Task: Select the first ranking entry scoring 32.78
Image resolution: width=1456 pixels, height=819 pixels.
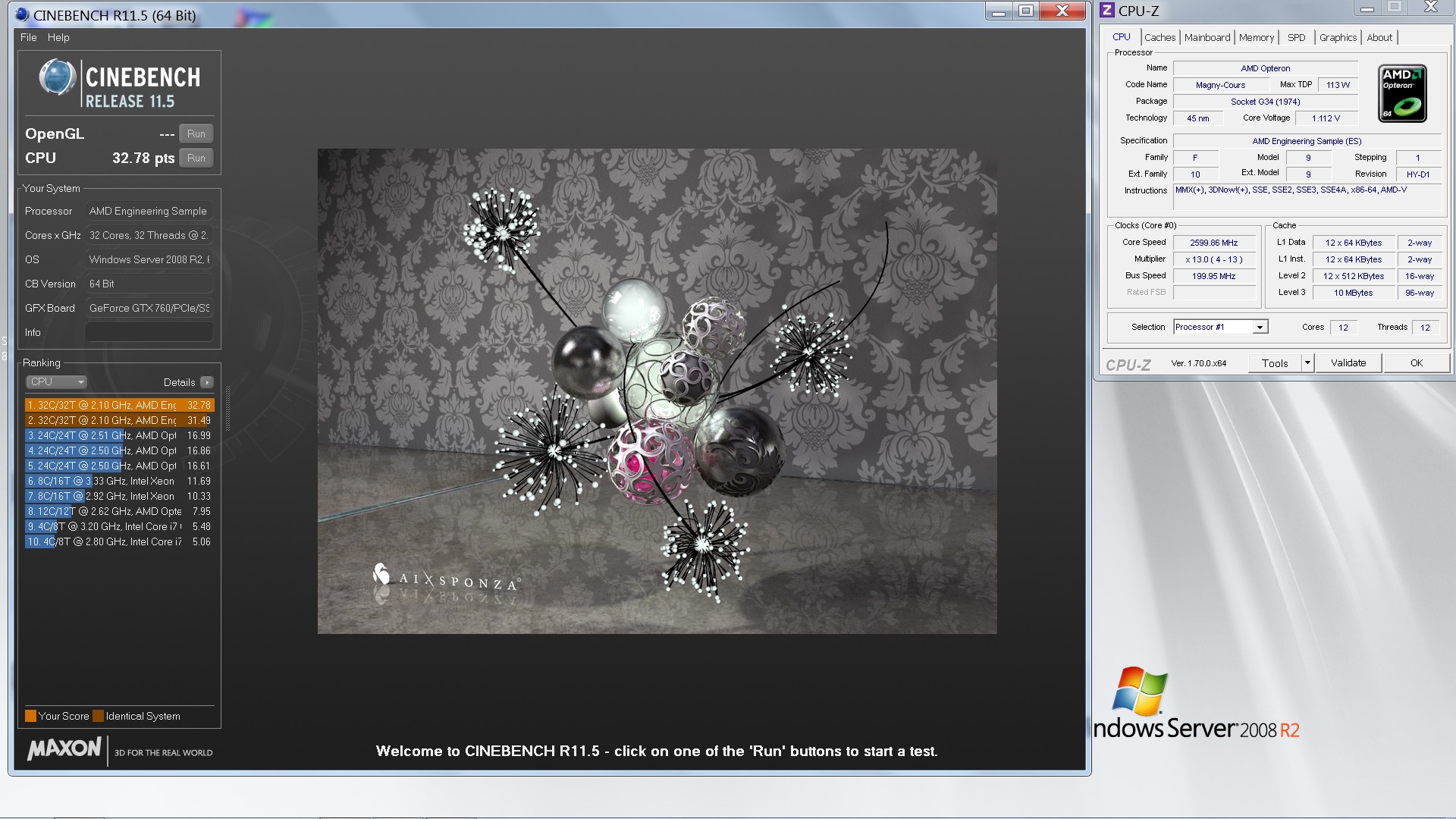Action: coord(119,405)
